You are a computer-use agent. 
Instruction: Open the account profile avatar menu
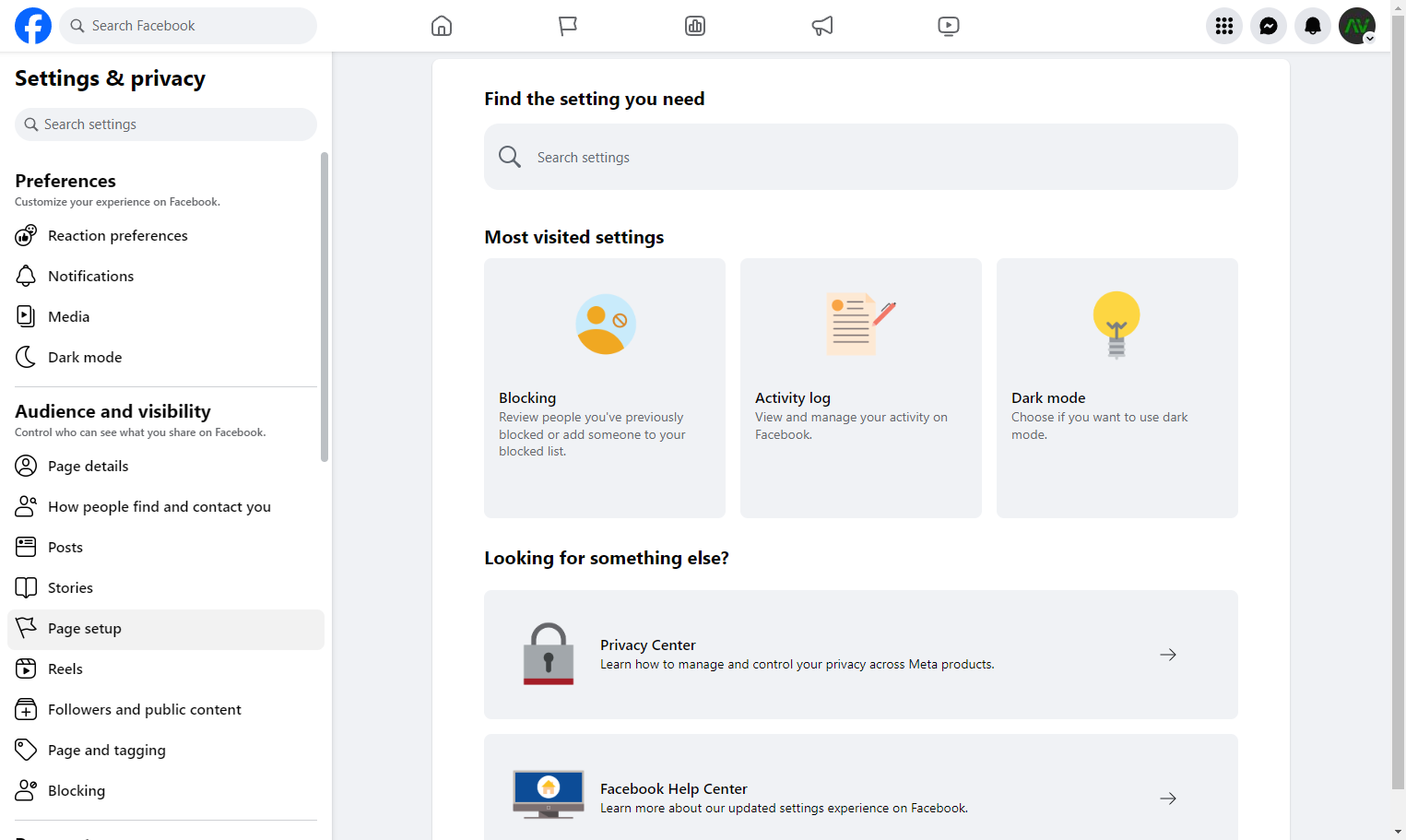pos(1357,26)
